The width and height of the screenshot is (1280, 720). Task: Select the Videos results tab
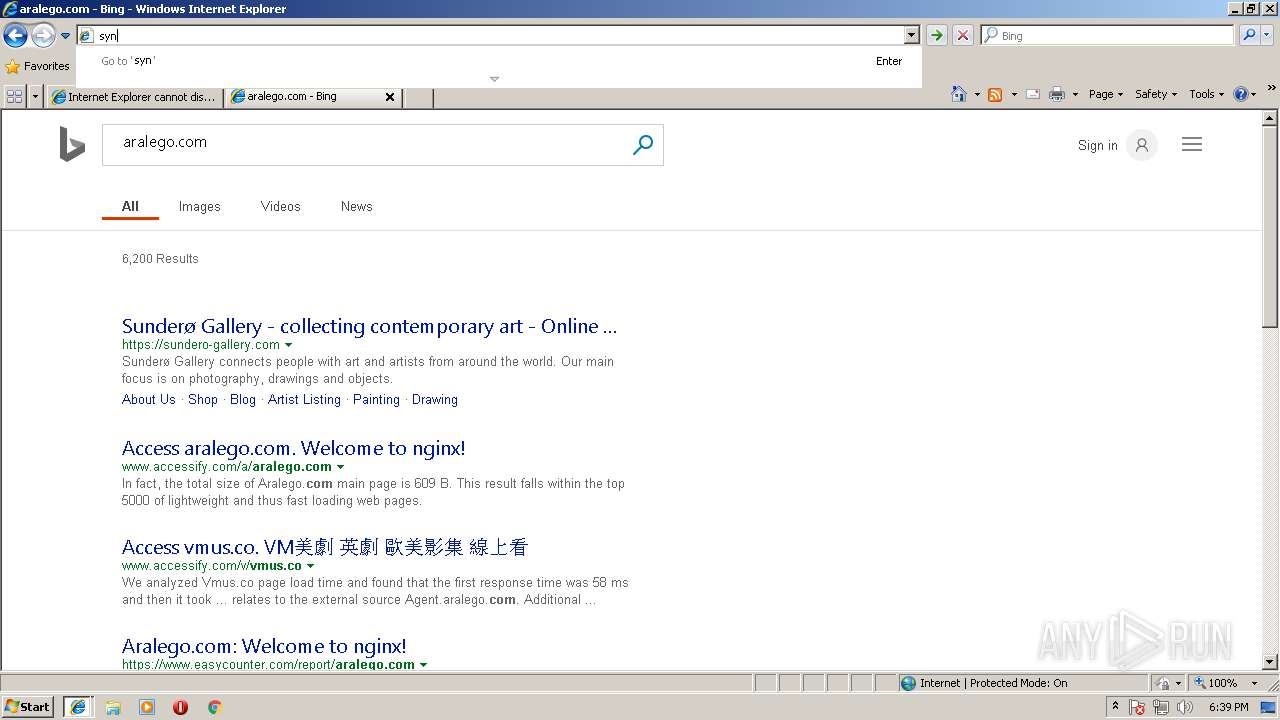pos(280,206)
